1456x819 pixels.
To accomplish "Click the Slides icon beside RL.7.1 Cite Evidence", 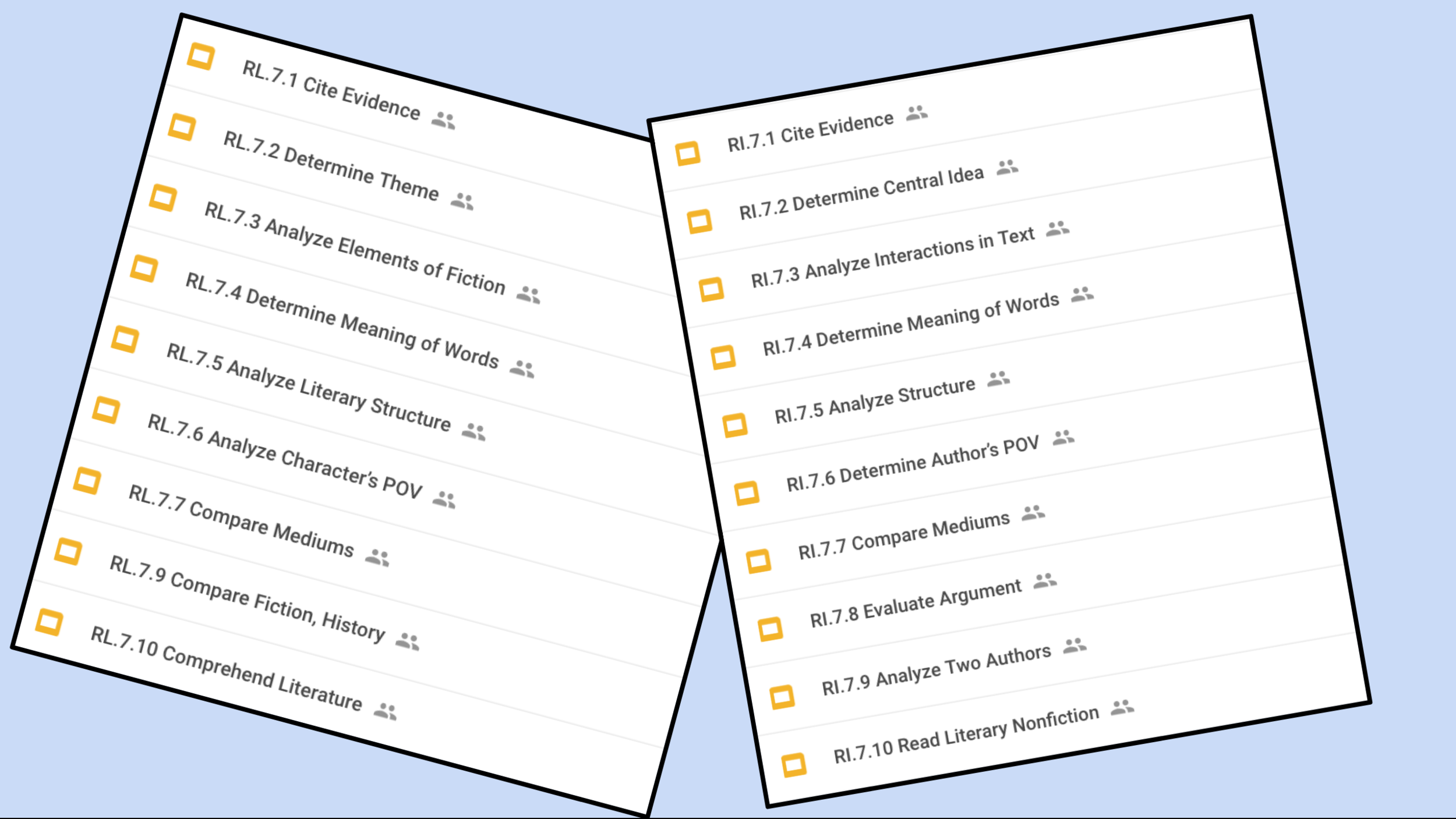I will tap(200, 56).
